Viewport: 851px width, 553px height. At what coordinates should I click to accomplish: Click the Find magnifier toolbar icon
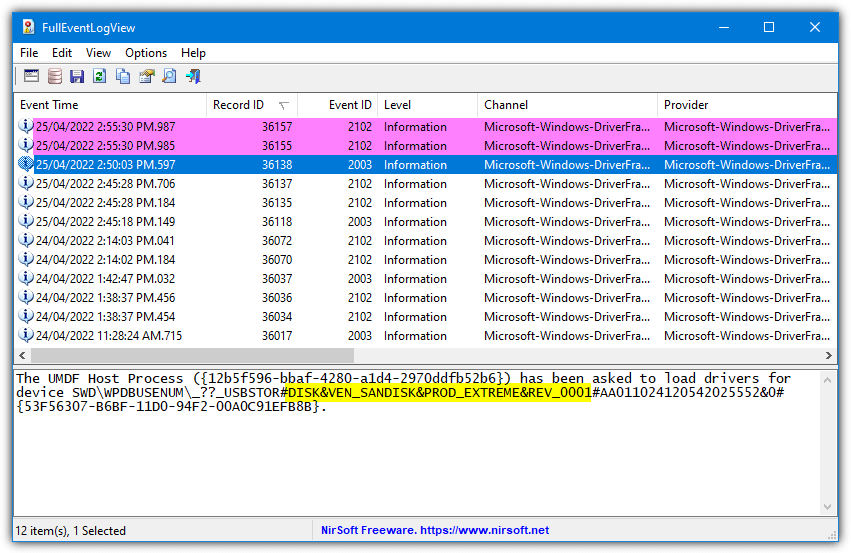(x=169, y=76)
